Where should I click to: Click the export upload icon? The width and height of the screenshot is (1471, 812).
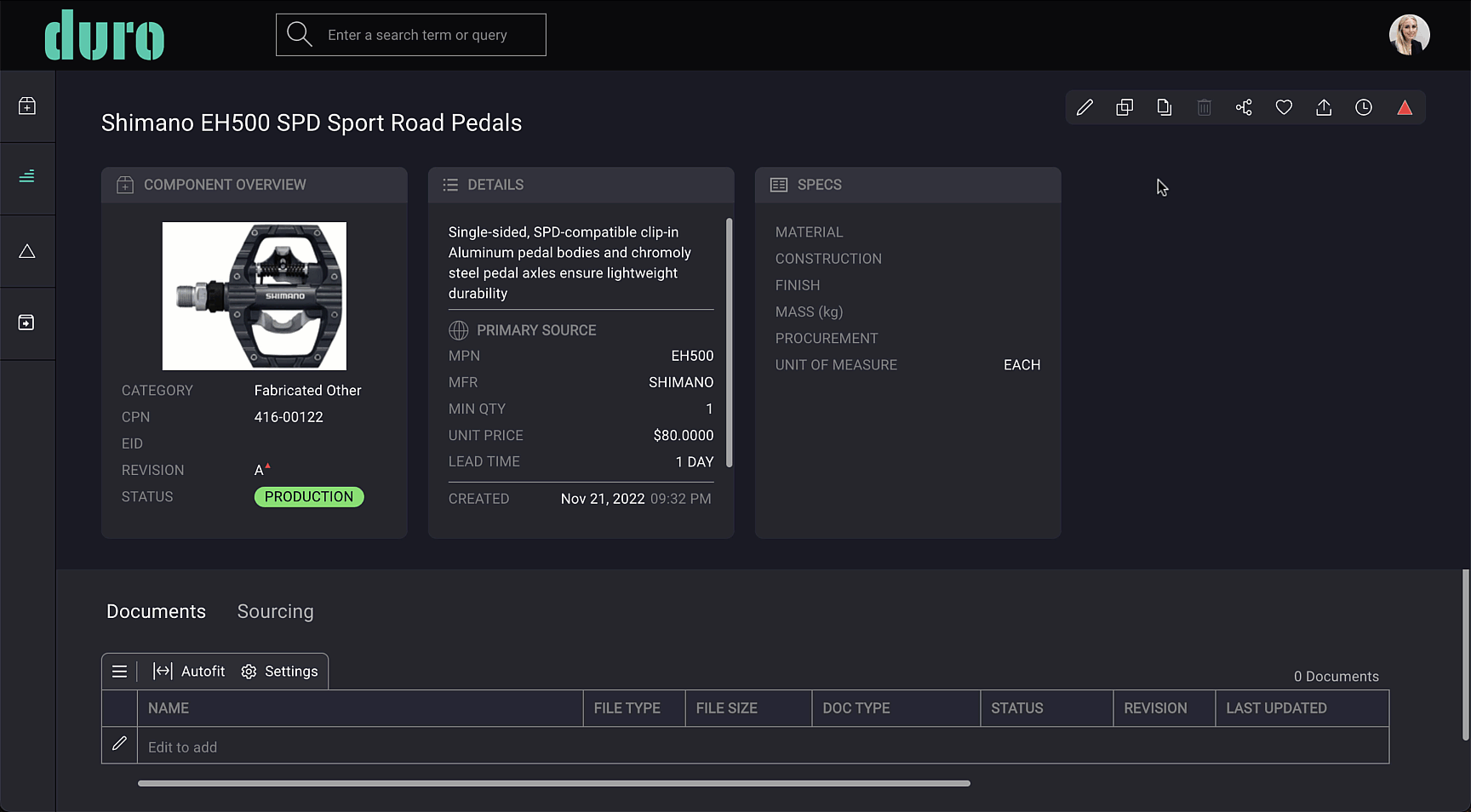point(1324,107)
